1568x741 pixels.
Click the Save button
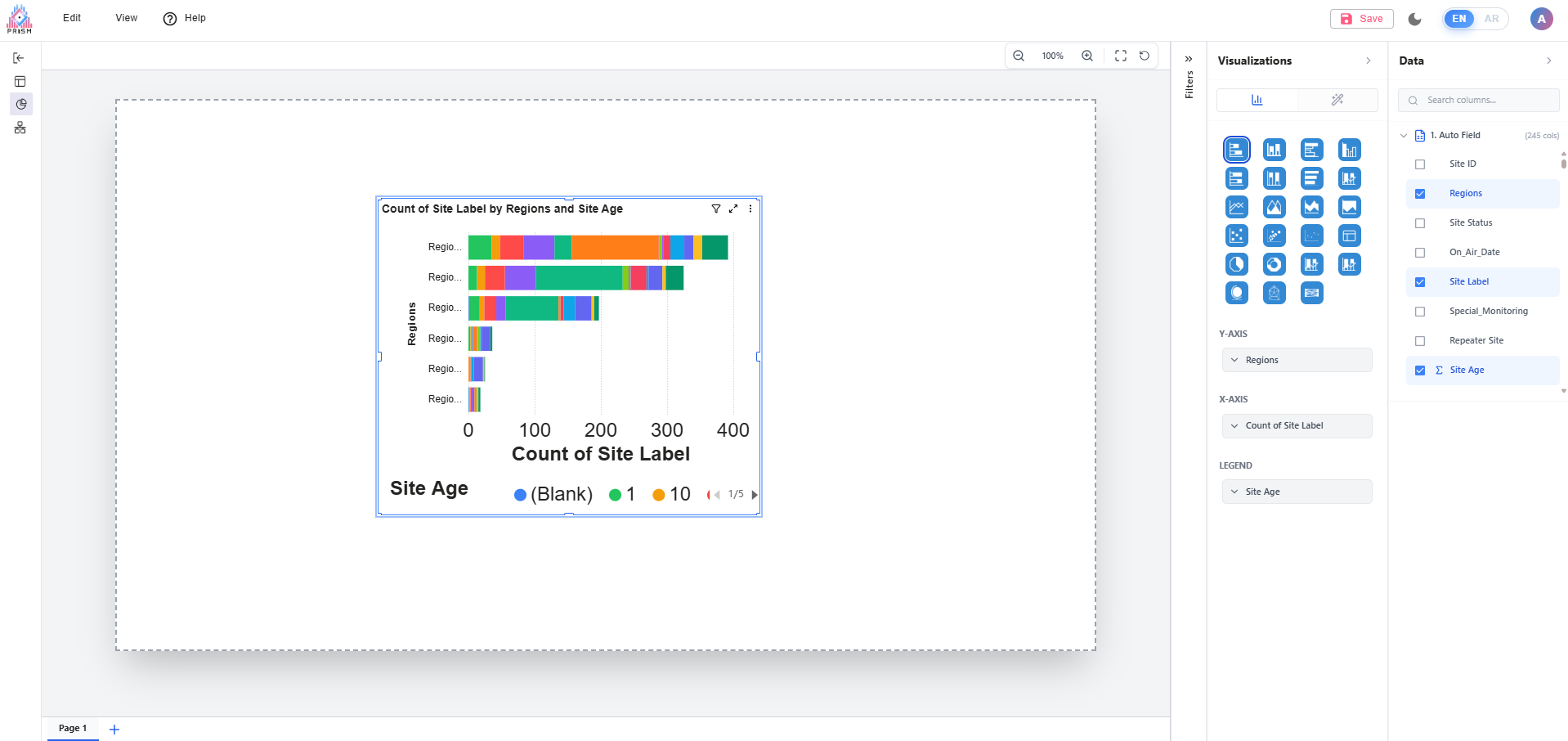pos(1361,19)
